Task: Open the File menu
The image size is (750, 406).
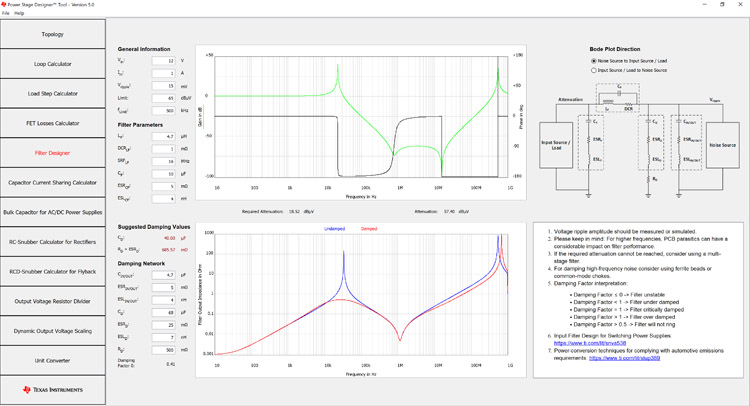Action: pos(6,13)
